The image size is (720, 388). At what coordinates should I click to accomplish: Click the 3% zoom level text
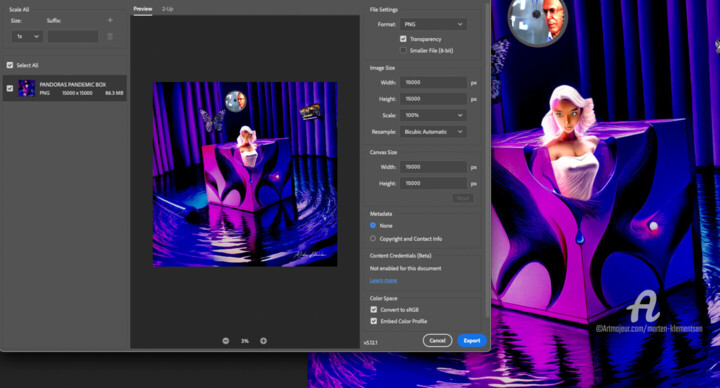(x=245, y=341)
